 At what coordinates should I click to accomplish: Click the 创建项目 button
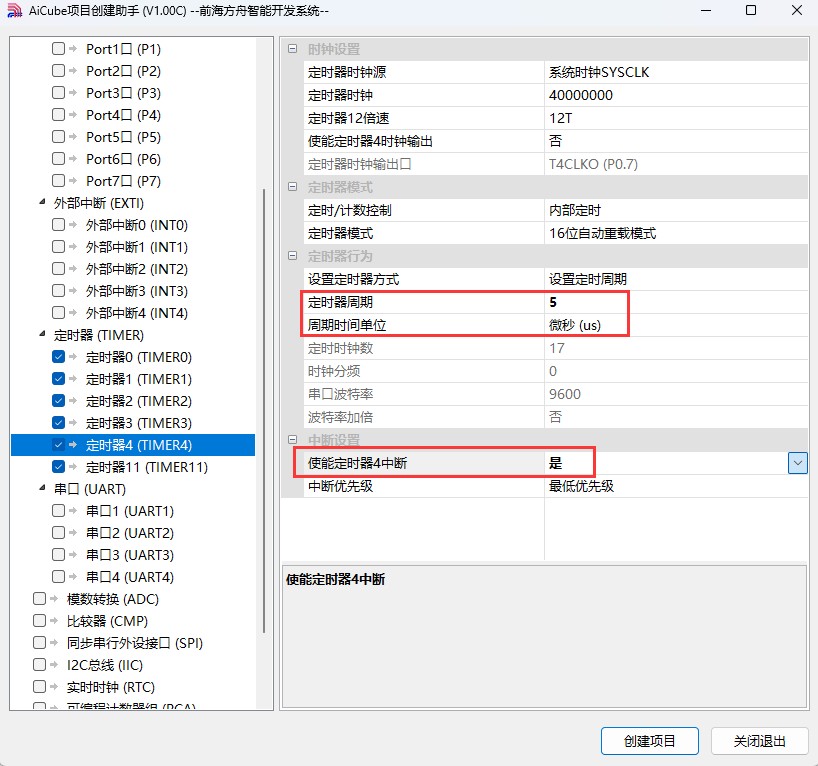pos(649,741)
